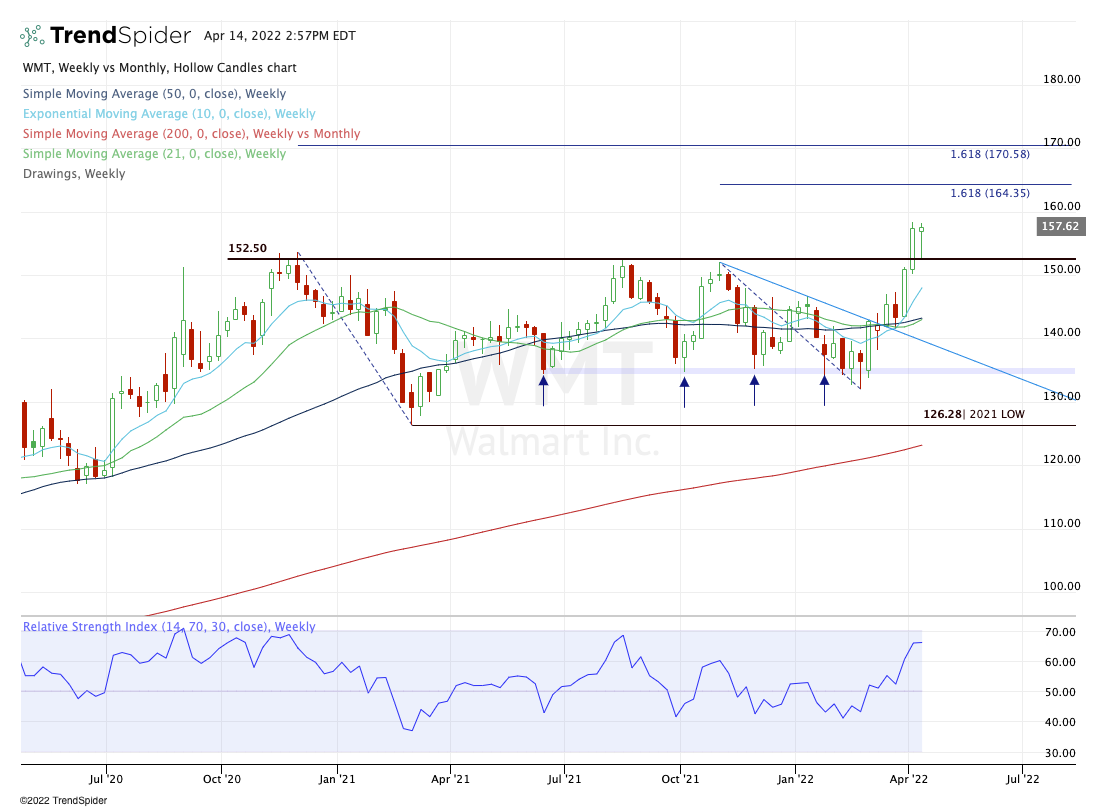Click the 120.00 price axis label
This screenshot has height=810, width=1106.
[1062, 459]
